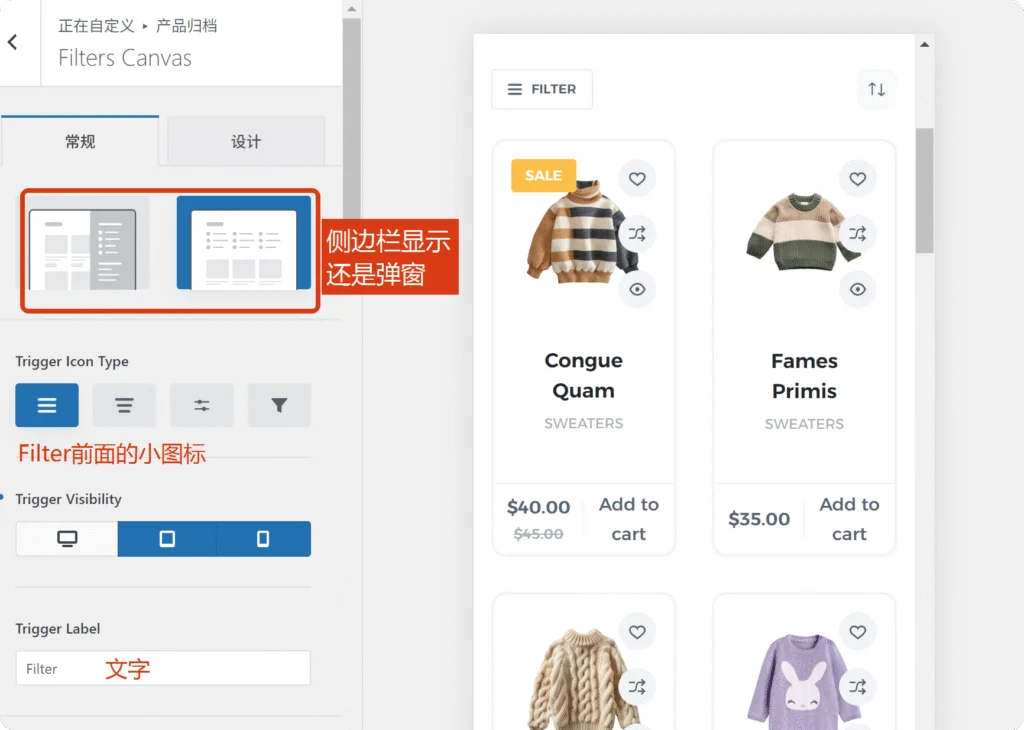Wishlist the purple bunny sweater
This screenshot has height=730, width=1024.
click(x=857, y=631)
